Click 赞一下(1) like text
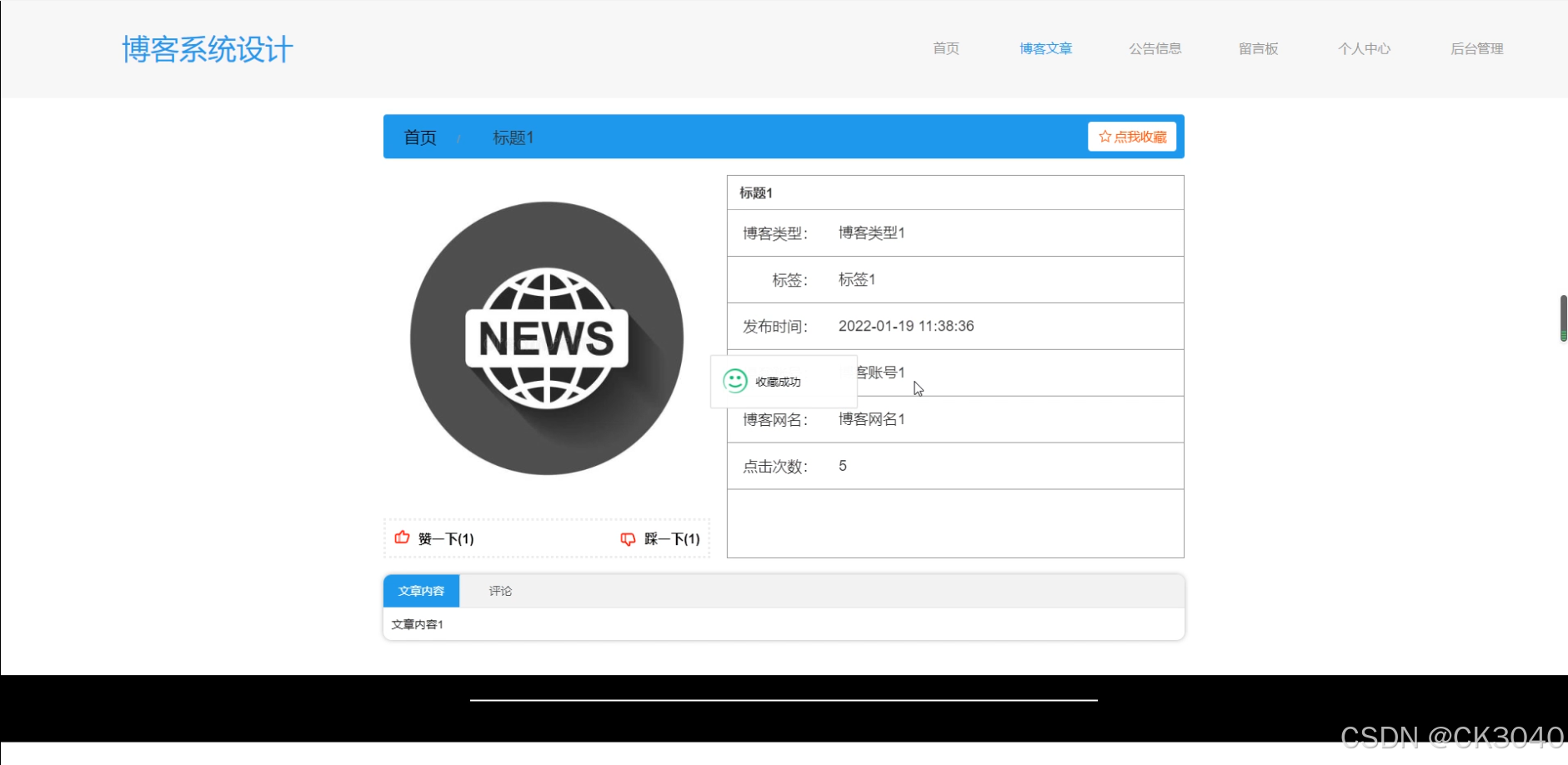This screenshot has width=1568, height=765. (x=446, y=539)
